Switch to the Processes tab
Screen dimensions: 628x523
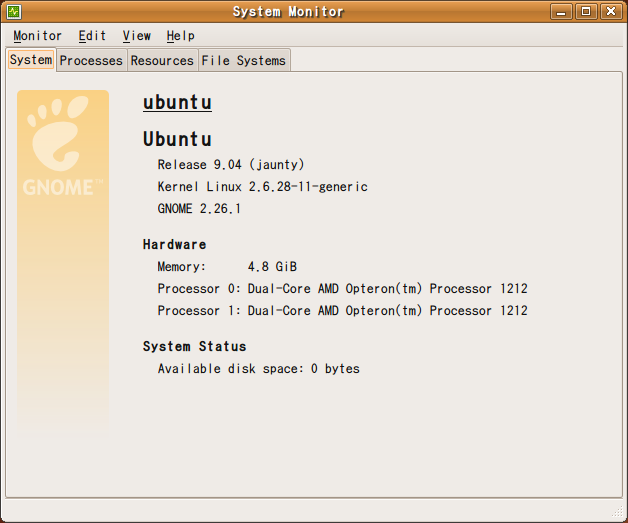(x=91, y=61)
